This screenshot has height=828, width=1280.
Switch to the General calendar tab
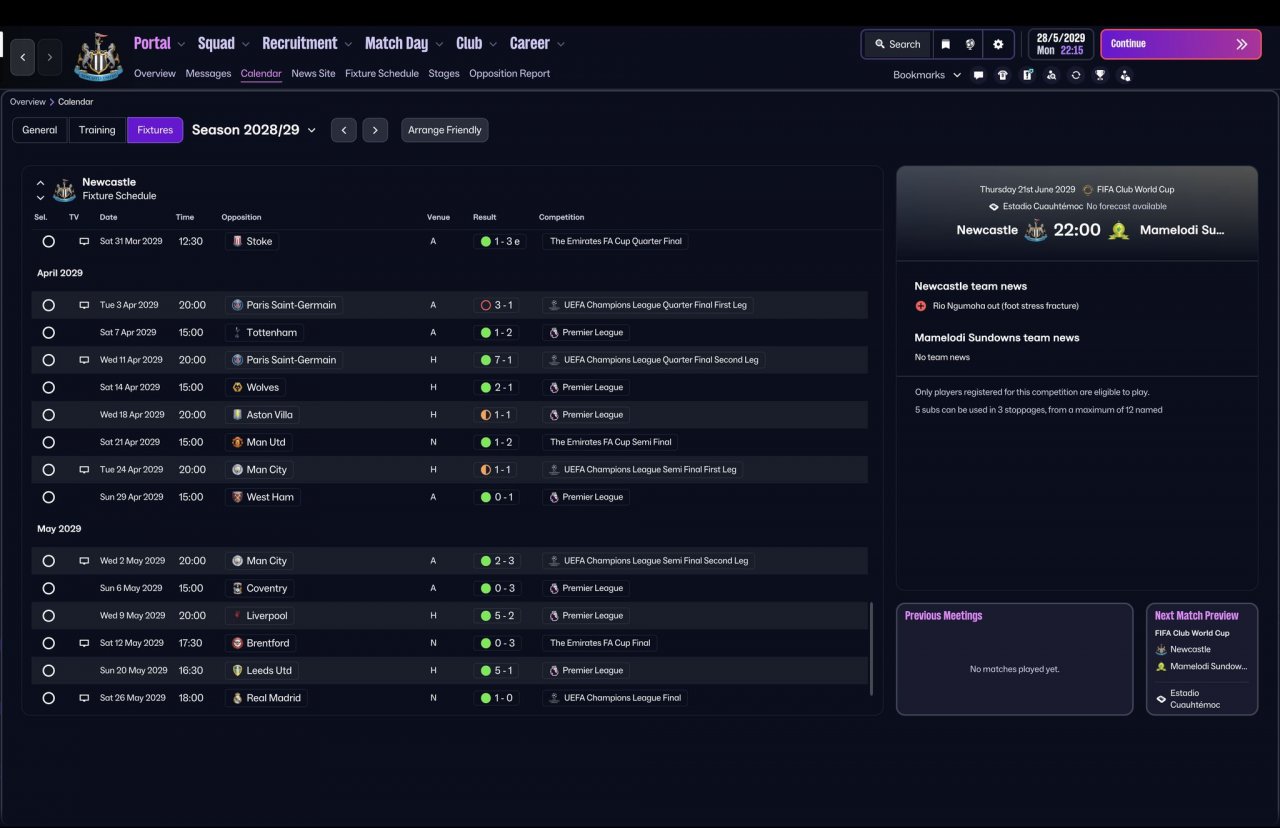[x=40, y=130]
